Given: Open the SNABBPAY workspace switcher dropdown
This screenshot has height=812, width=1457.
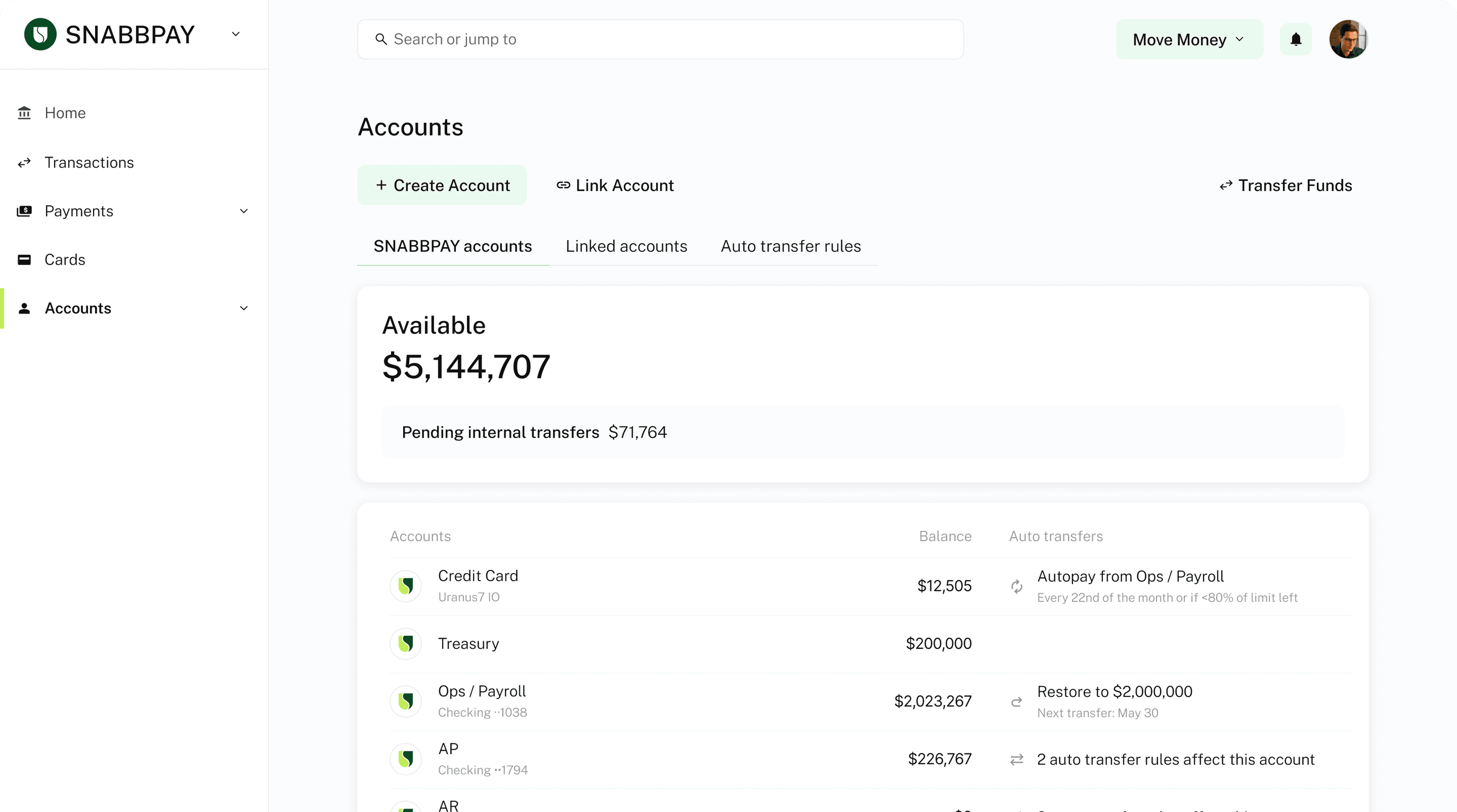Looking at the screenshot, I should (x=236, y=35).
